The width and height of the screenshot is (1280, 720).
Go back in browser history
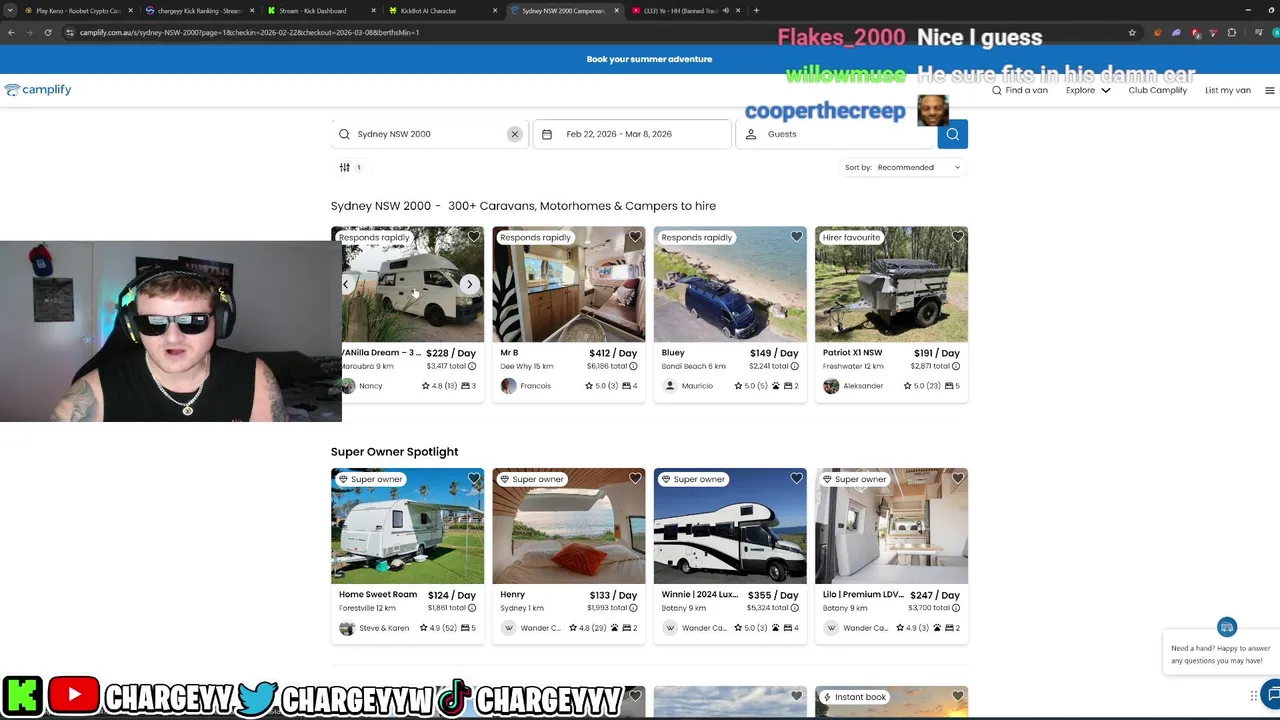pyautogui.click(x=11, y=32)
